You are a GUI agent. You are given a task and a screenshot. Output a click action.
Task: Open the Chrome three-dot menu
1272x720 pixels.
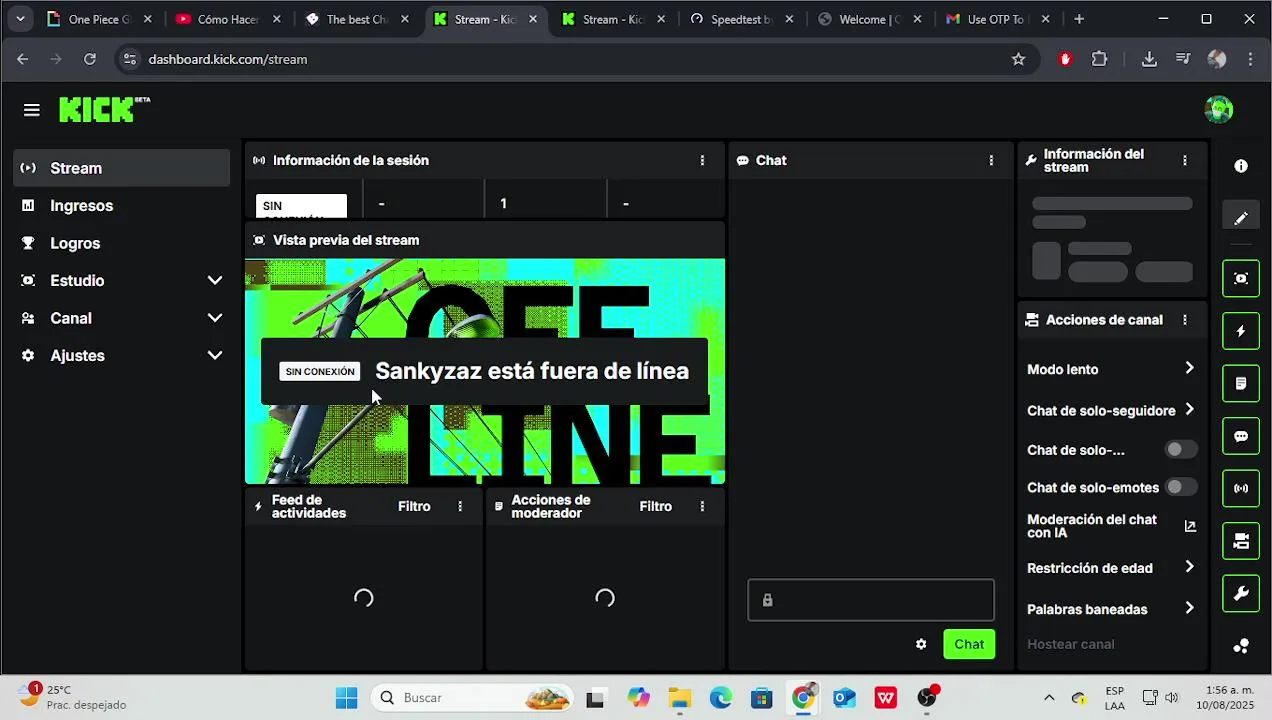(x=1250, y=59)
